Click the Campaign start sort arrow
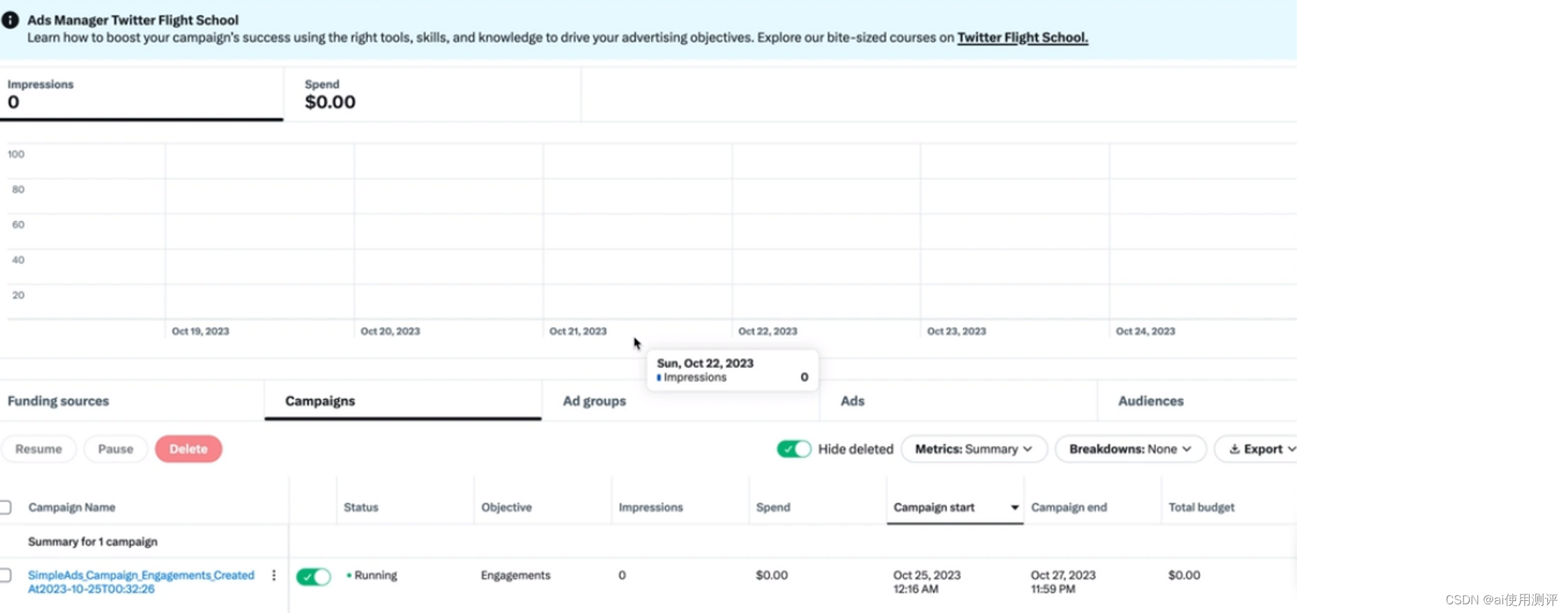This screenshot has width=1568, height=613. click(x=1015, y=508)
